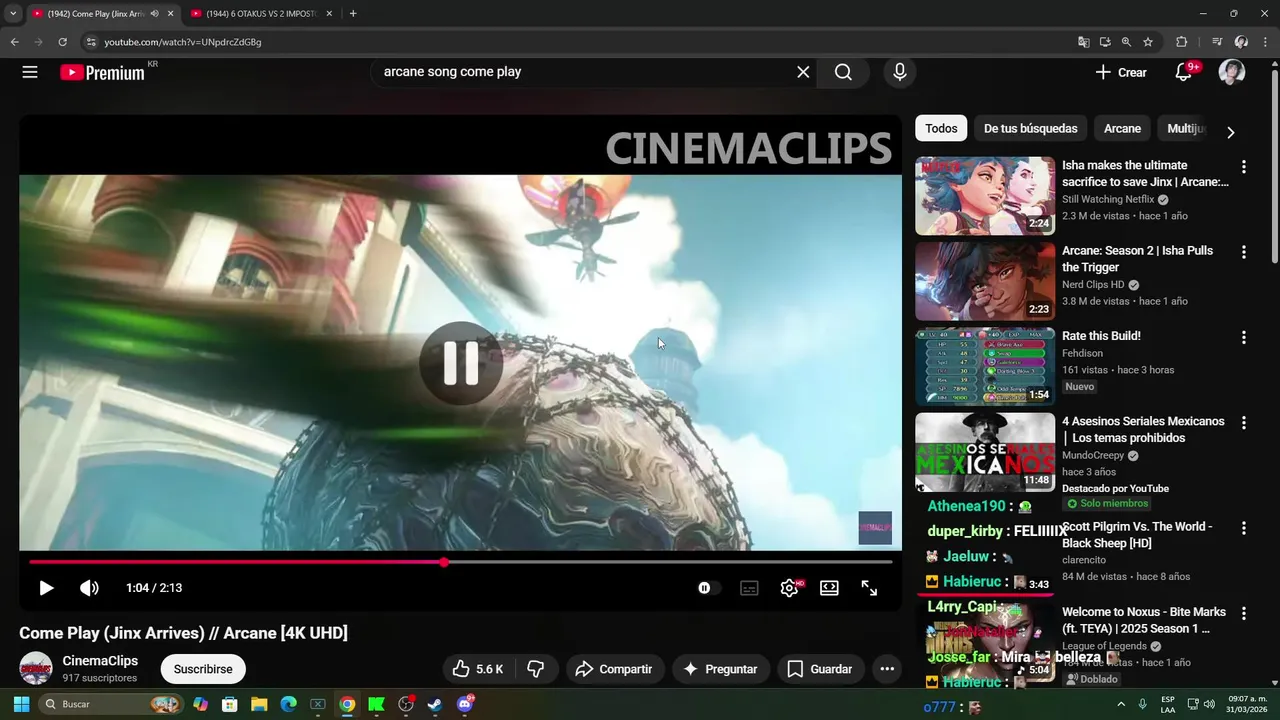Dislike the video
Image resolution: width=1280 pixels, height=720 pixels.
click(x=536, y=669)
